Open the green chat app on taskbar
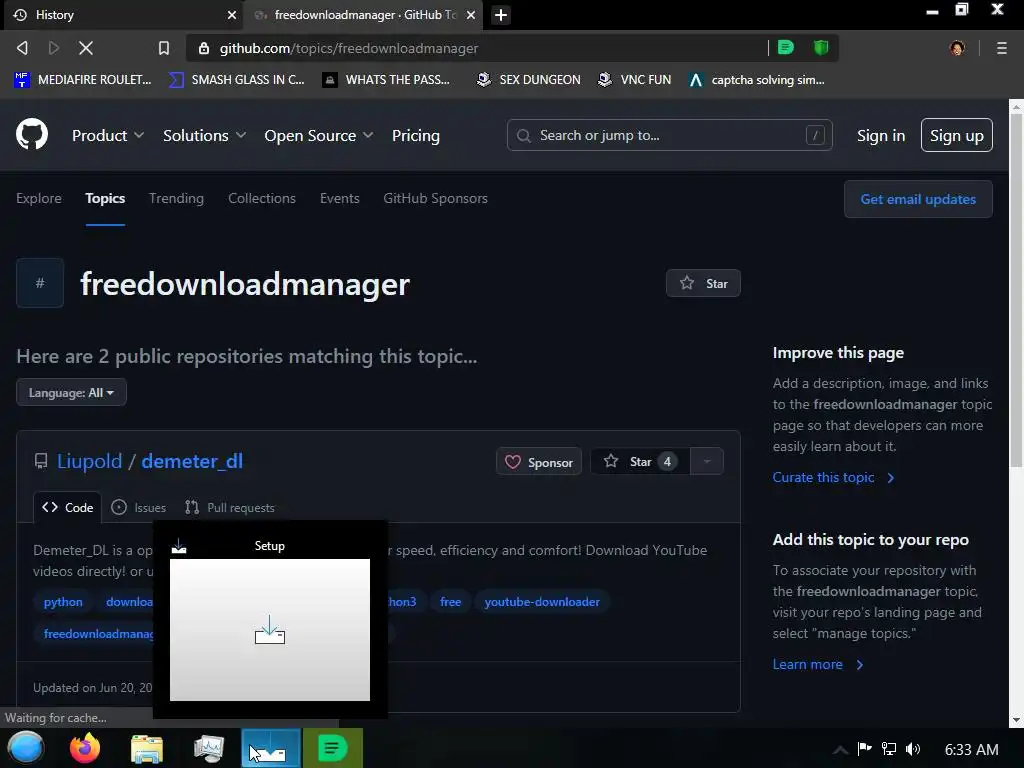This screenshot has width=1024, height=768. click(332, 748)
